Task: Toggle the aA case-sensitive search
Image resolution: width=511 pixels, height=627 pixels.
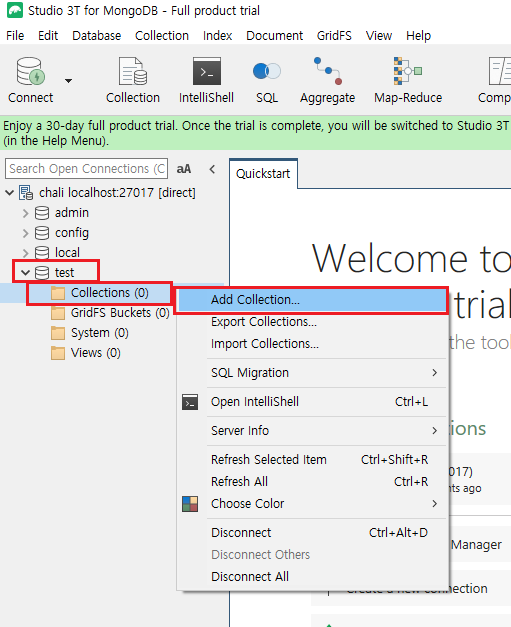Action: (184, 169)
